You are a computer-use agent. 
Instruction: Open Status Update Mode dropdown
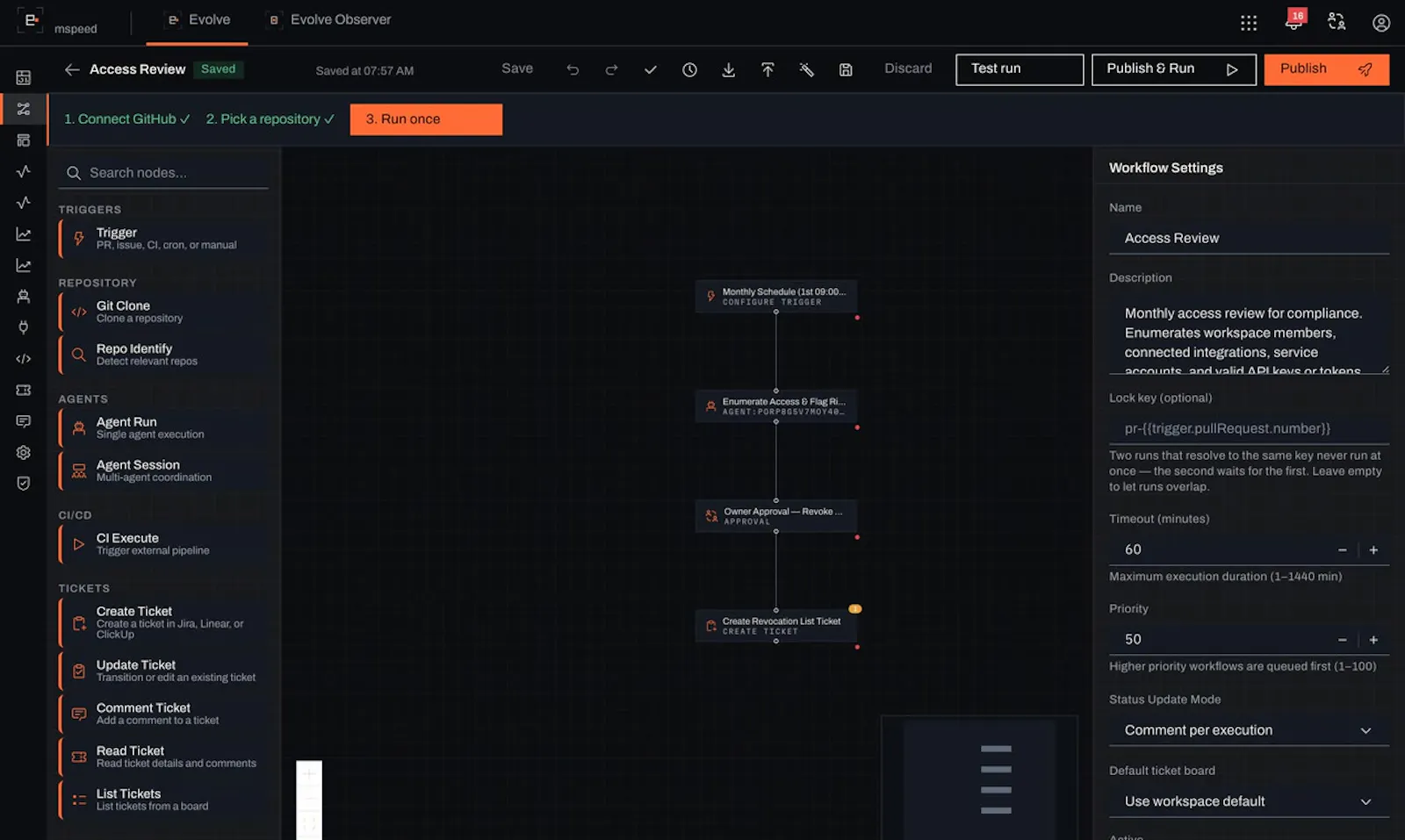(x=1249, y=730)
